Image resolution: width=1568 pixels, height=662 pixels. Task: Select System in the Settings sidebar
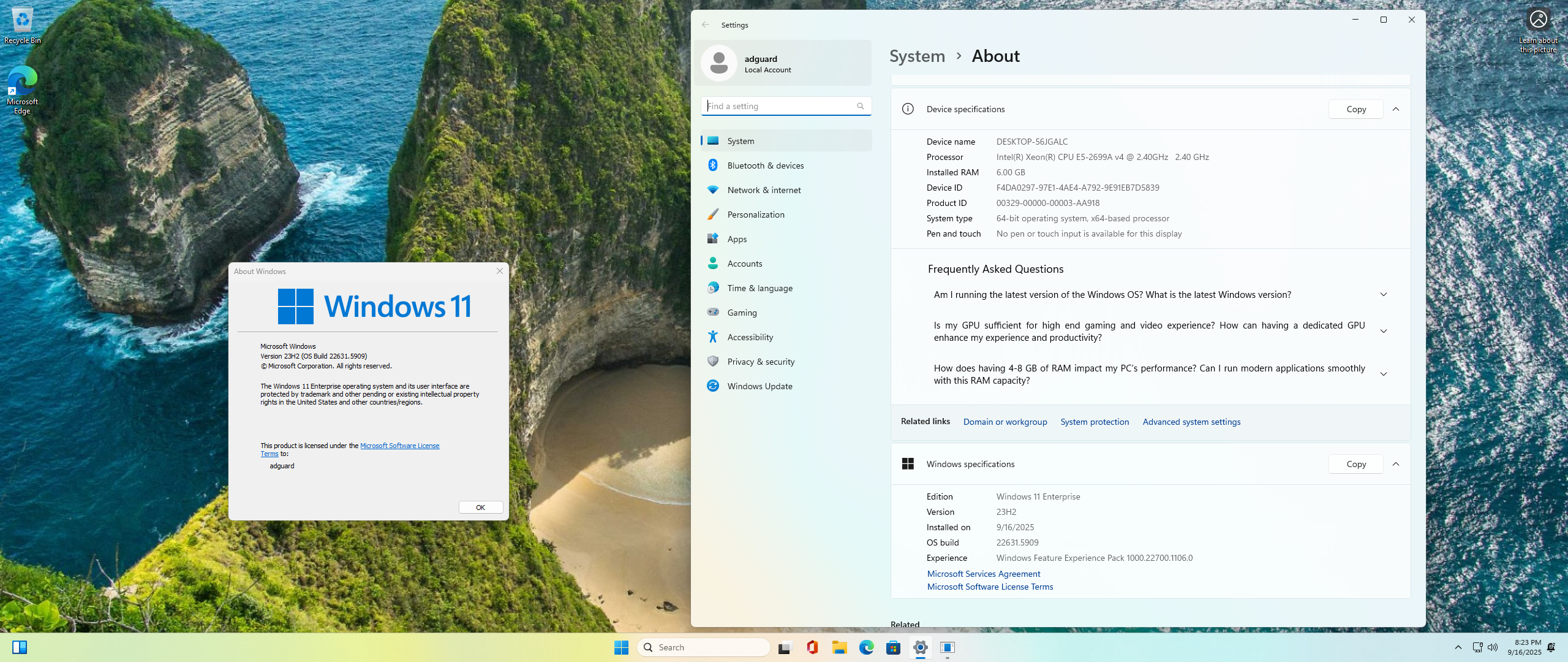(x=786, y=141)
